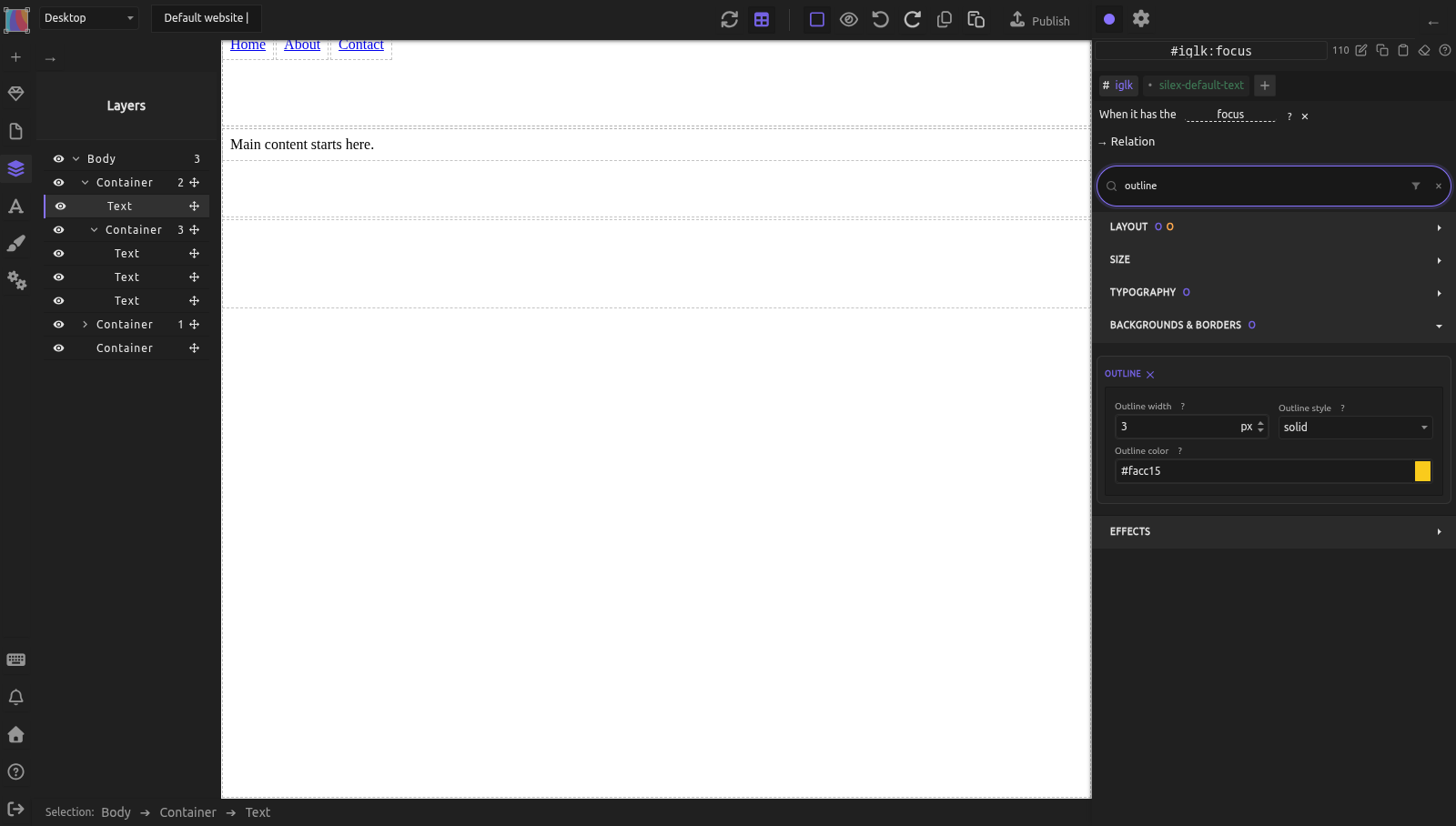This screenshot has width=1456, height=826.
Task: Open keyboard shortcuts icon in sidebar
Action: click(15, 660)
